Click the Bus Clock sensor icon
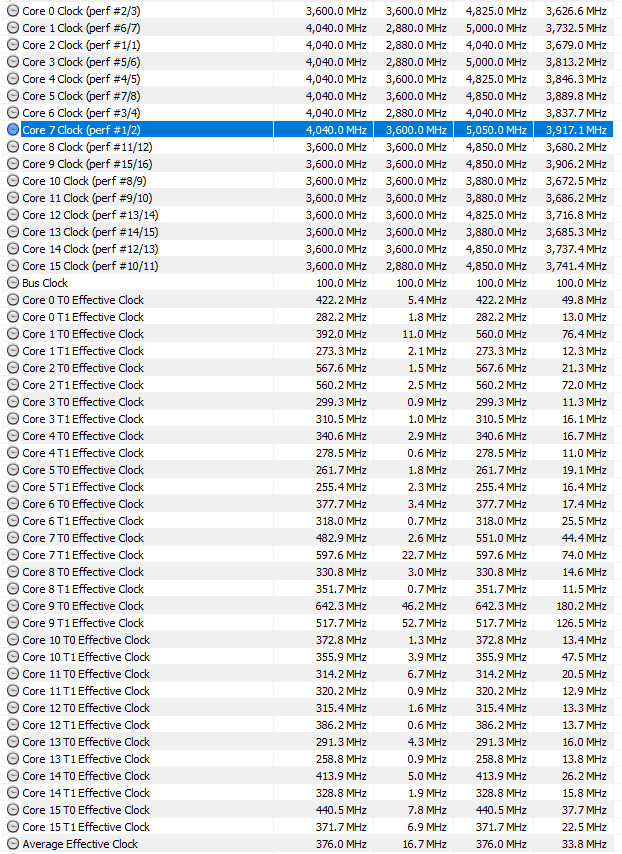This screenshot has width=622, height=854. 13,283
